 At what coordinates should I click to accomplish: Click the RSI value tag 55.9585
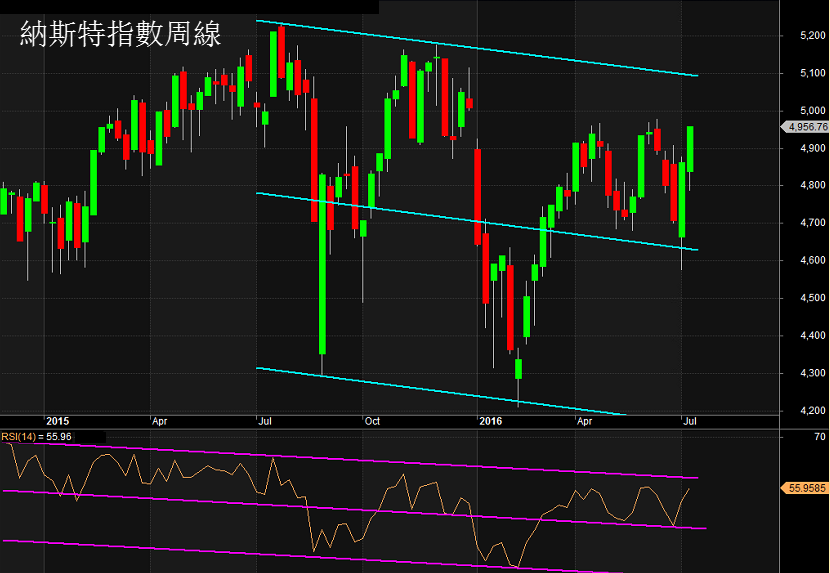[804, 488]
